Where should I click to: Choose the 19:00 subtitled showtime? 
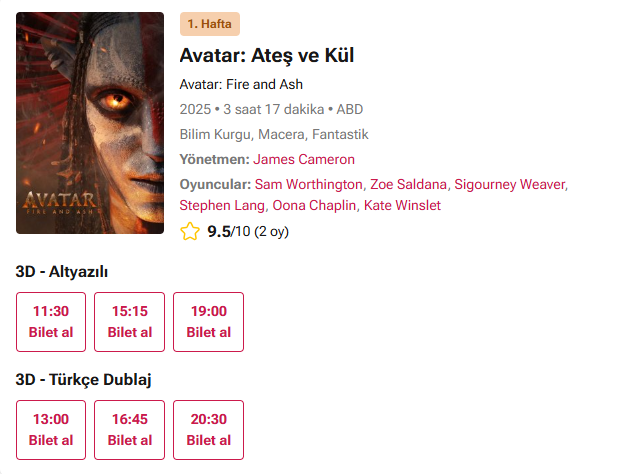(209, 322)
